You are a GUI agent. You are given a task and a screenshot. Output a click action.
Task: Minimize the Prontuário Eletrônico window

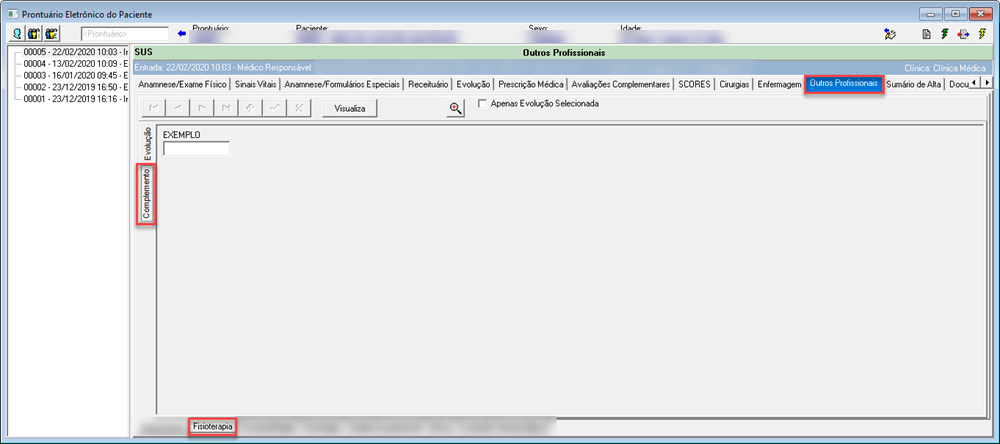click(x=932, y=13)
